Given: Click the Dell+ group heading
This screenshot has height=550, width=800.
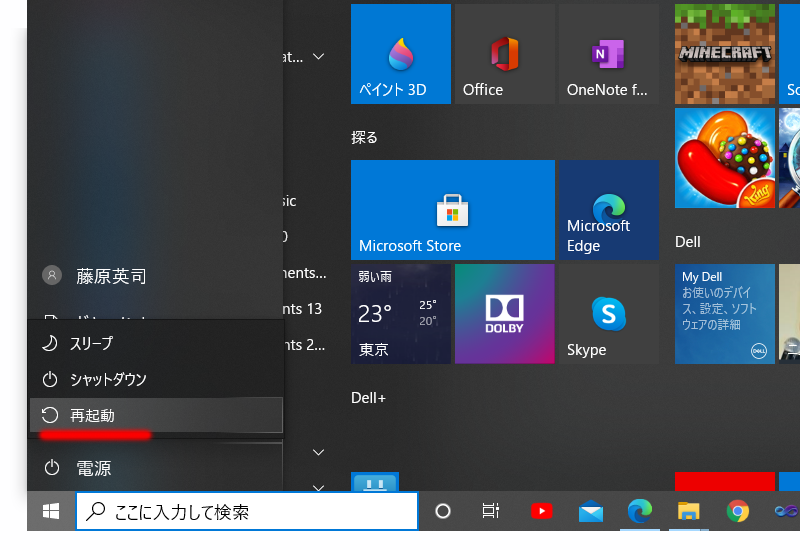Looking at the screenshot, I should (368, 398).
